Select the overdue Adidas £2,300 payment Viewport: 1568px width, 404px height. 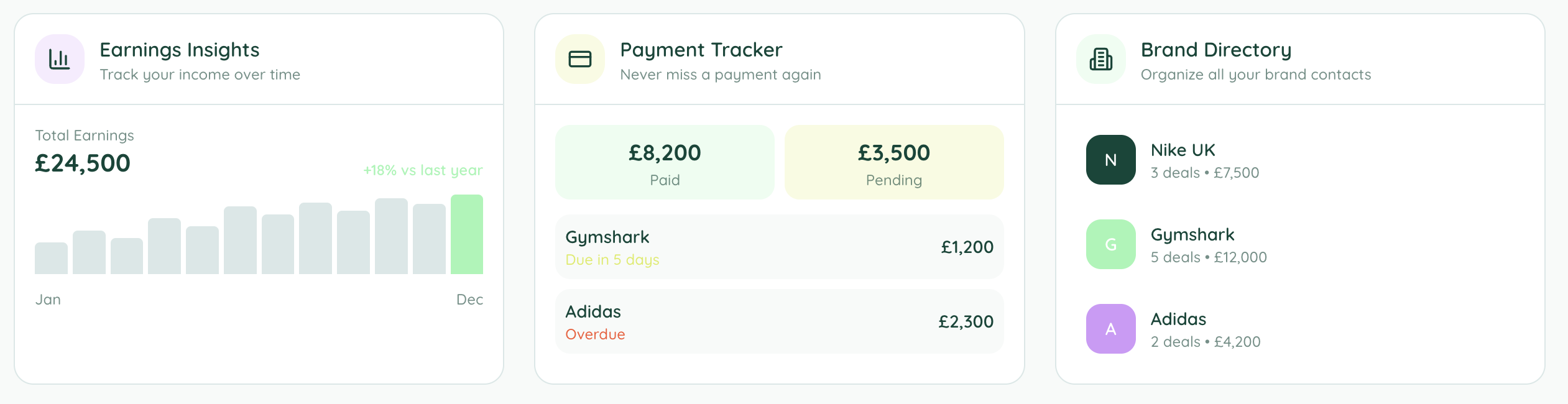pos(779,321)
